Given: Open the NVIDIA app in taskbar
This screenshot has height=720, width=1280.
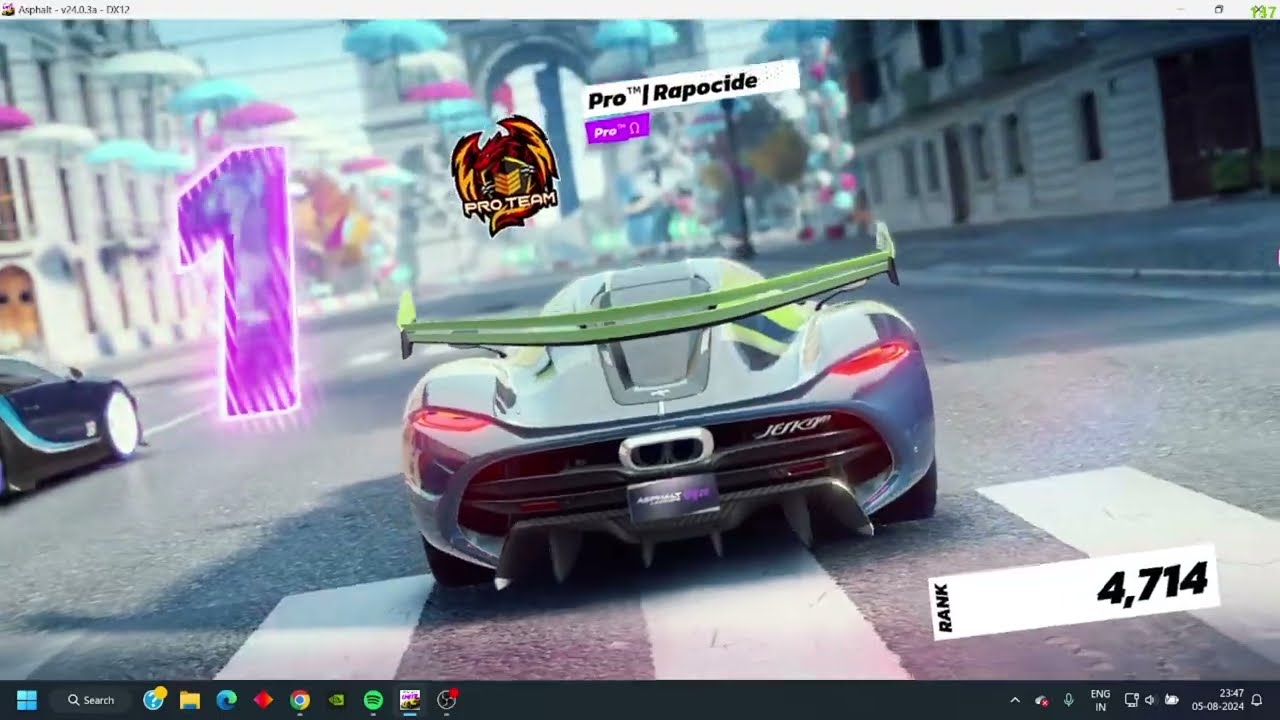Looking at the screenshot, I should click(337, 700).
